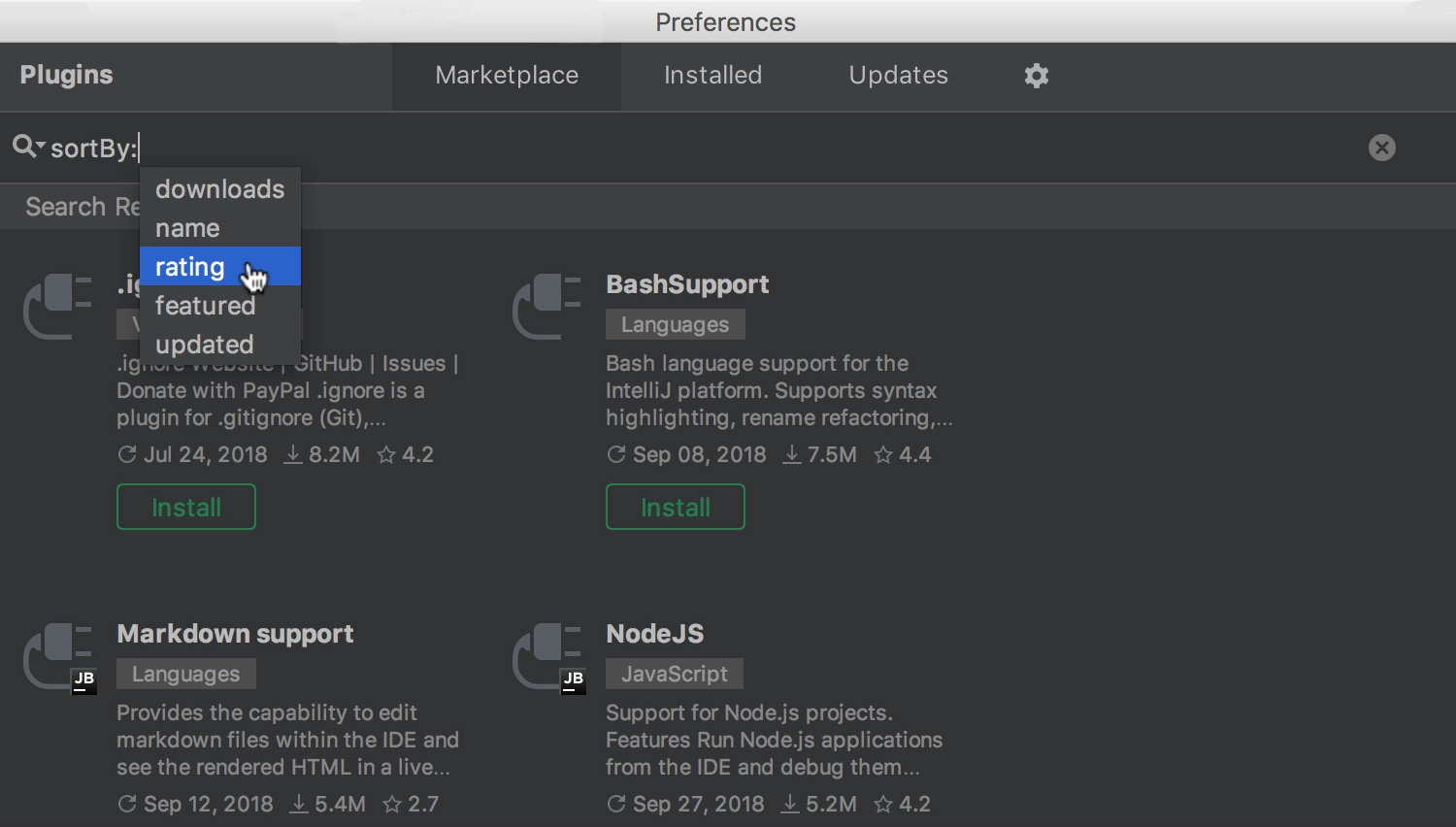Image resolution: width=1456 pixels, height=827 pixels.
Task: Open the Markdown support plugin title
Action: [x=235, y=634]
